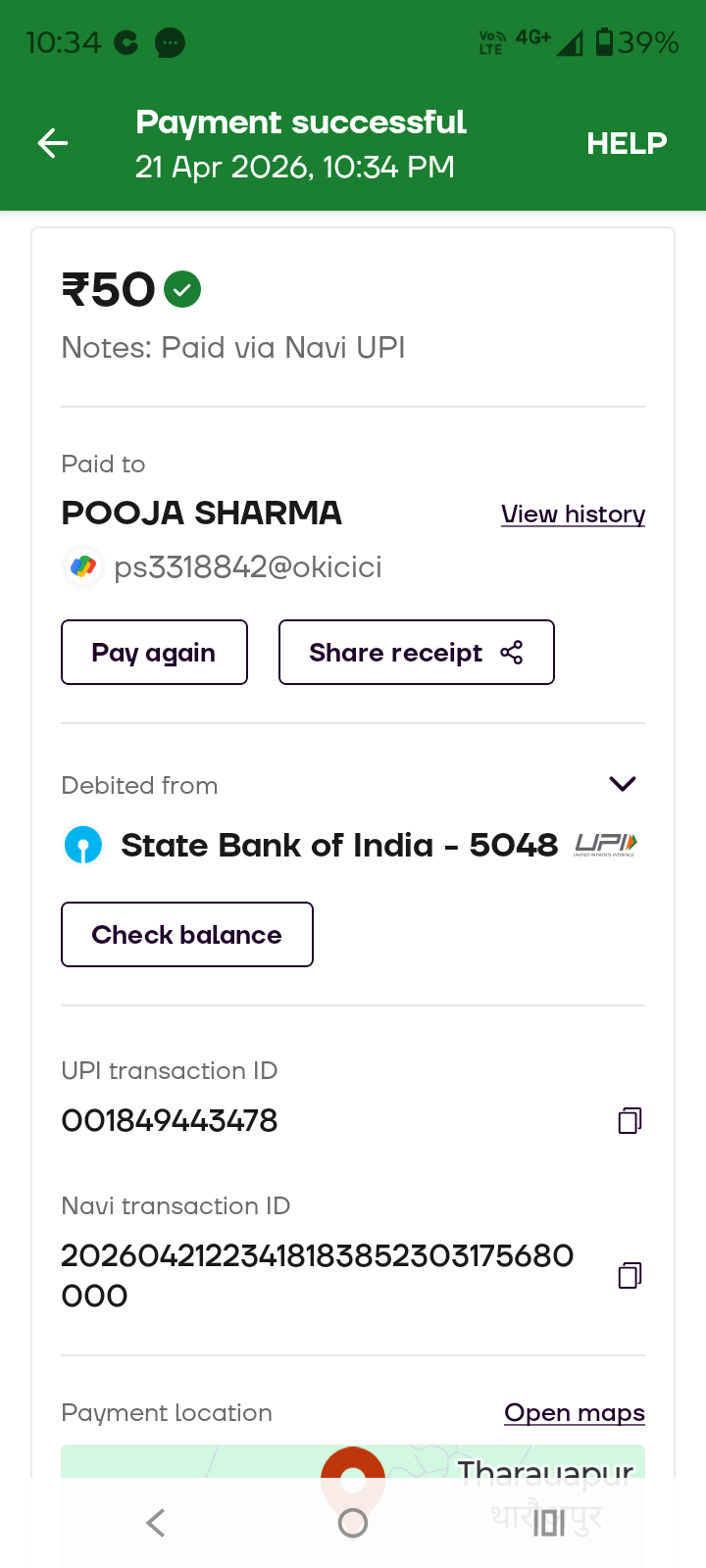The width and height of the screenshot is (706, 1568).
Task: Tap the back arrow in header
Action: pos(53,143)
